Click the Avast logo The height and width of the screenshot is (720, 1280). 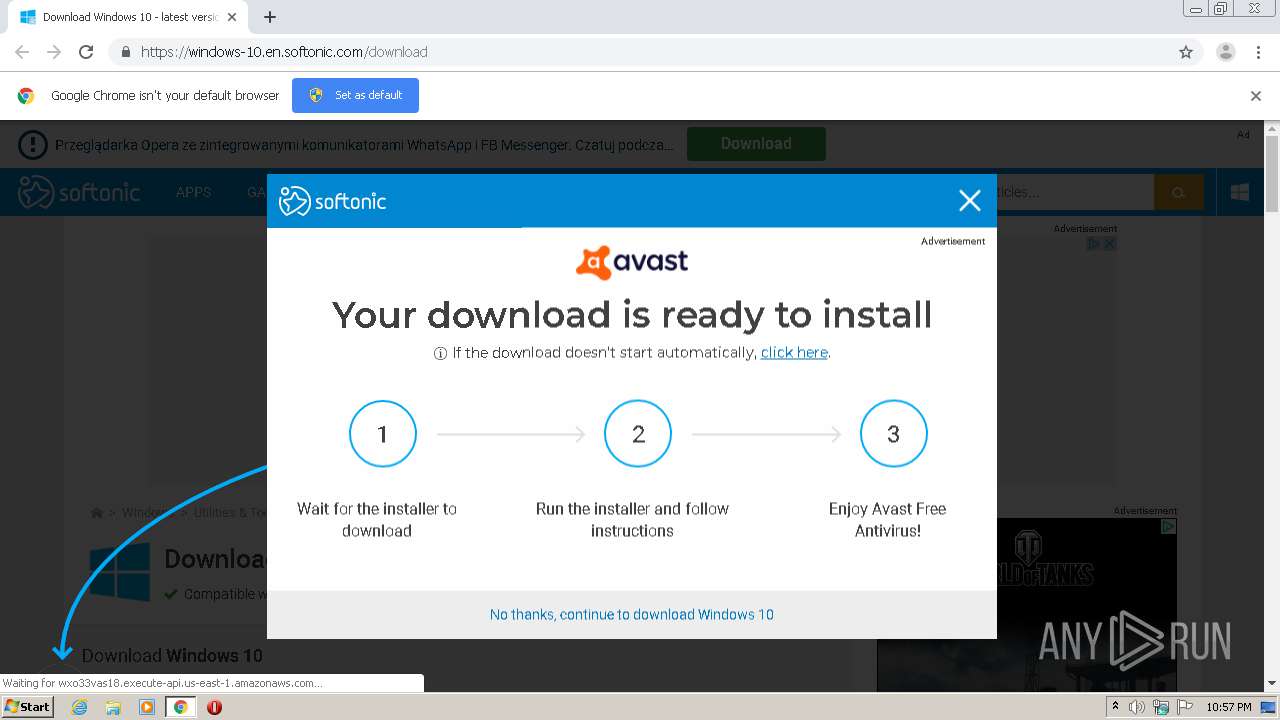click(632, 262)
